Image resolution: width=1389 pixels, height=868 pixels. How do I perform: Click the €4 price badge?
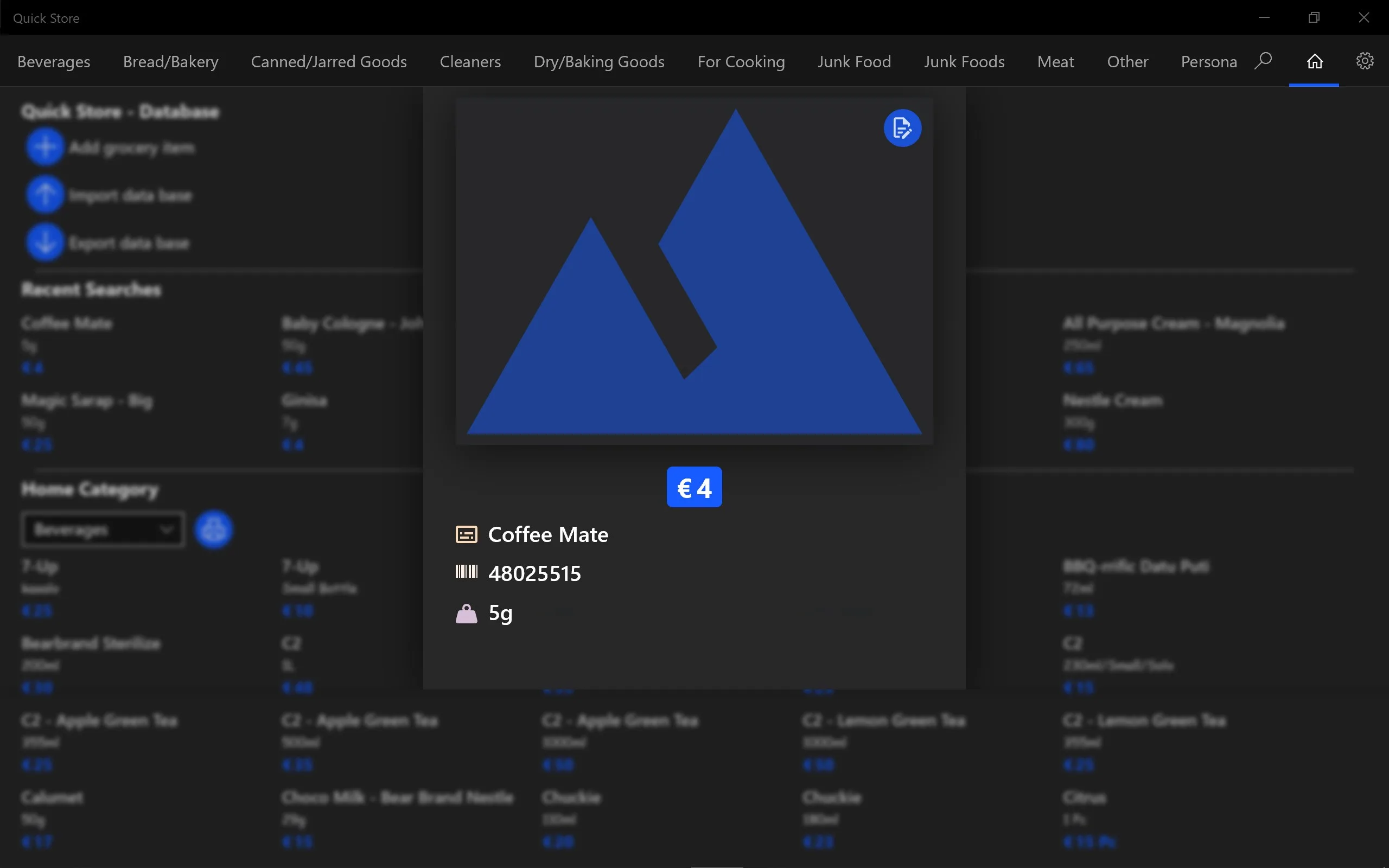tap(694, 487)
